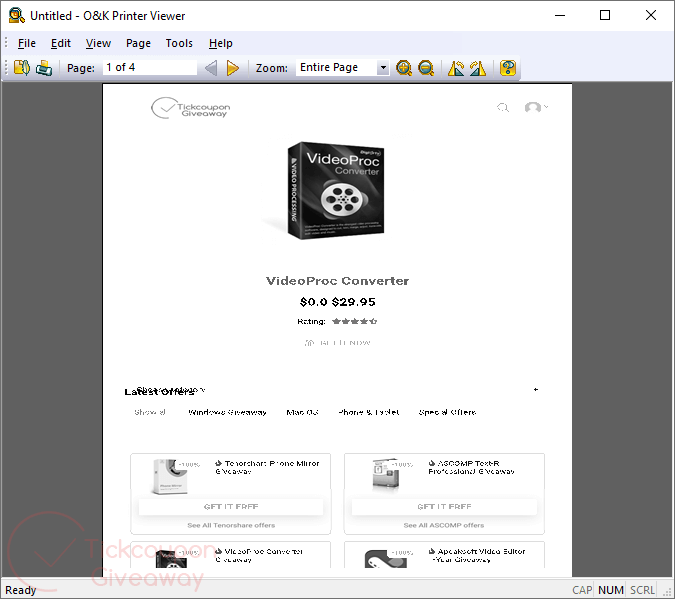Click the NUM indicator in status bar

point(610,590)
